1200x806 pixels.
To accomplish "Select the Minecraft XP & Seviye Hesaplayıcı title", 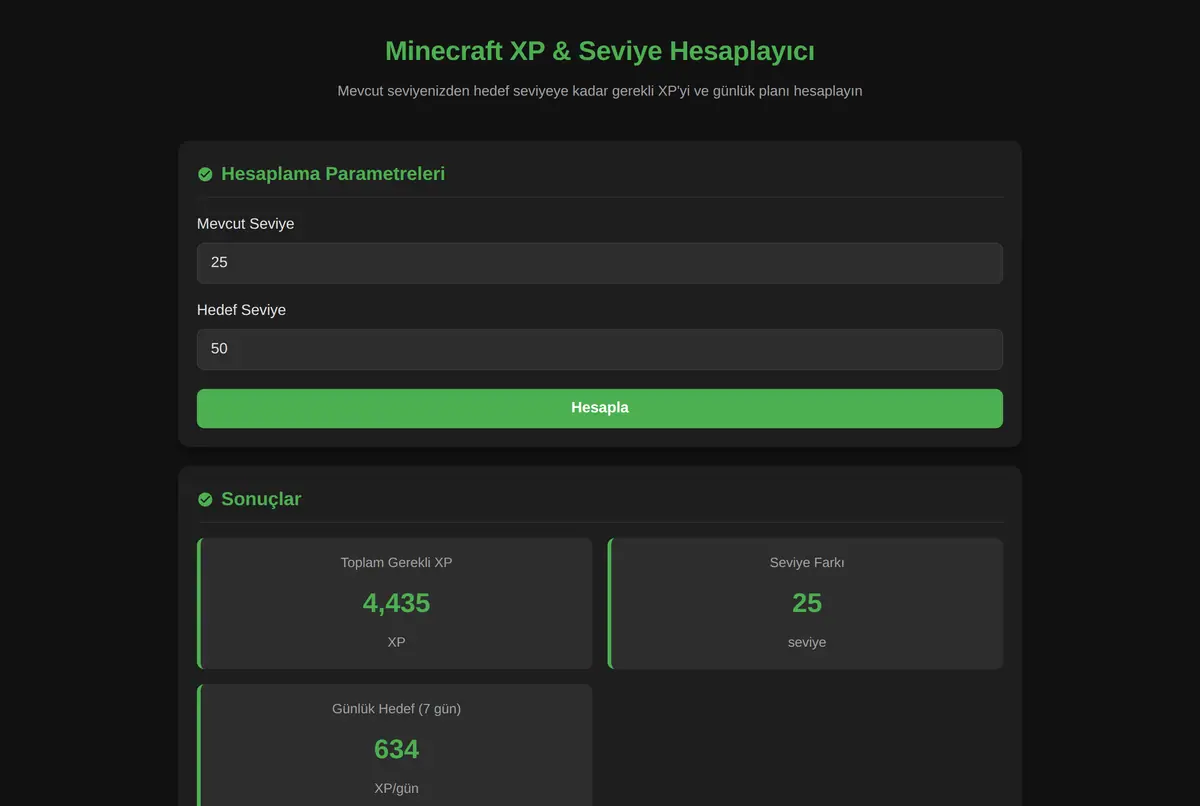I will pos(600,51).
